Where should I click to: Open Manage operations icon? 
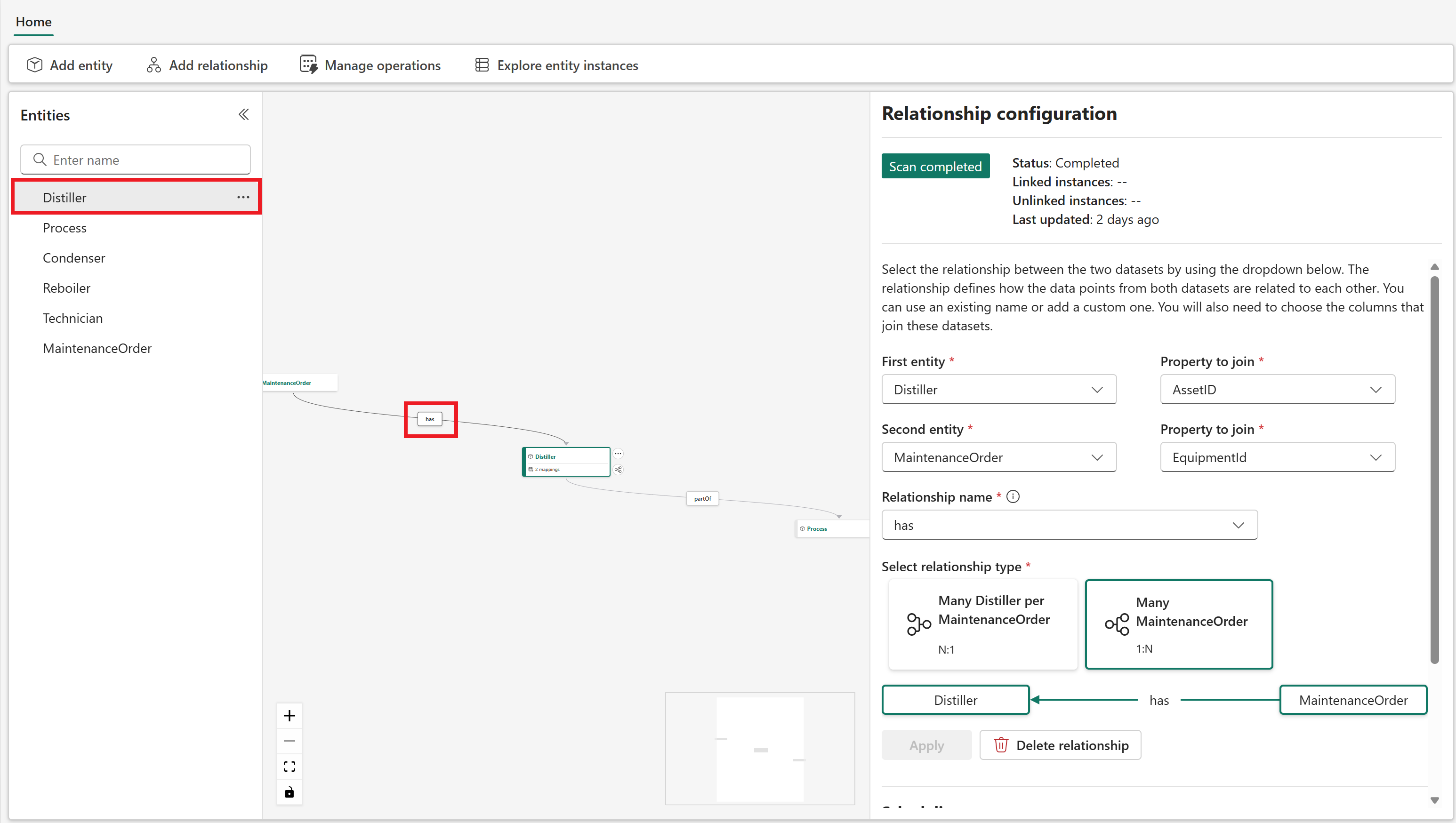point(308,65)
